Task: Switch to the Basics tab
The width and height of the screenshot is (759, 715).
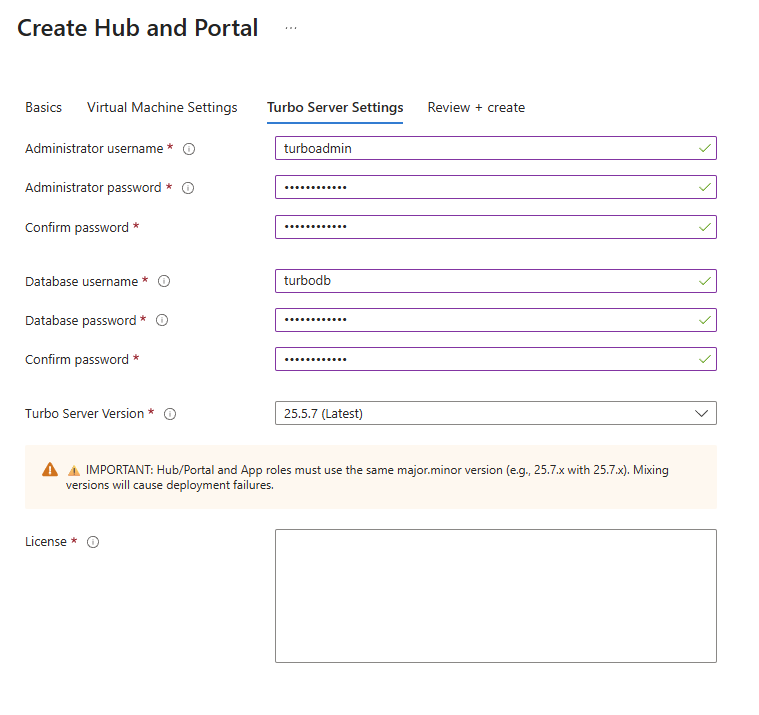Action: pos(43,108)
